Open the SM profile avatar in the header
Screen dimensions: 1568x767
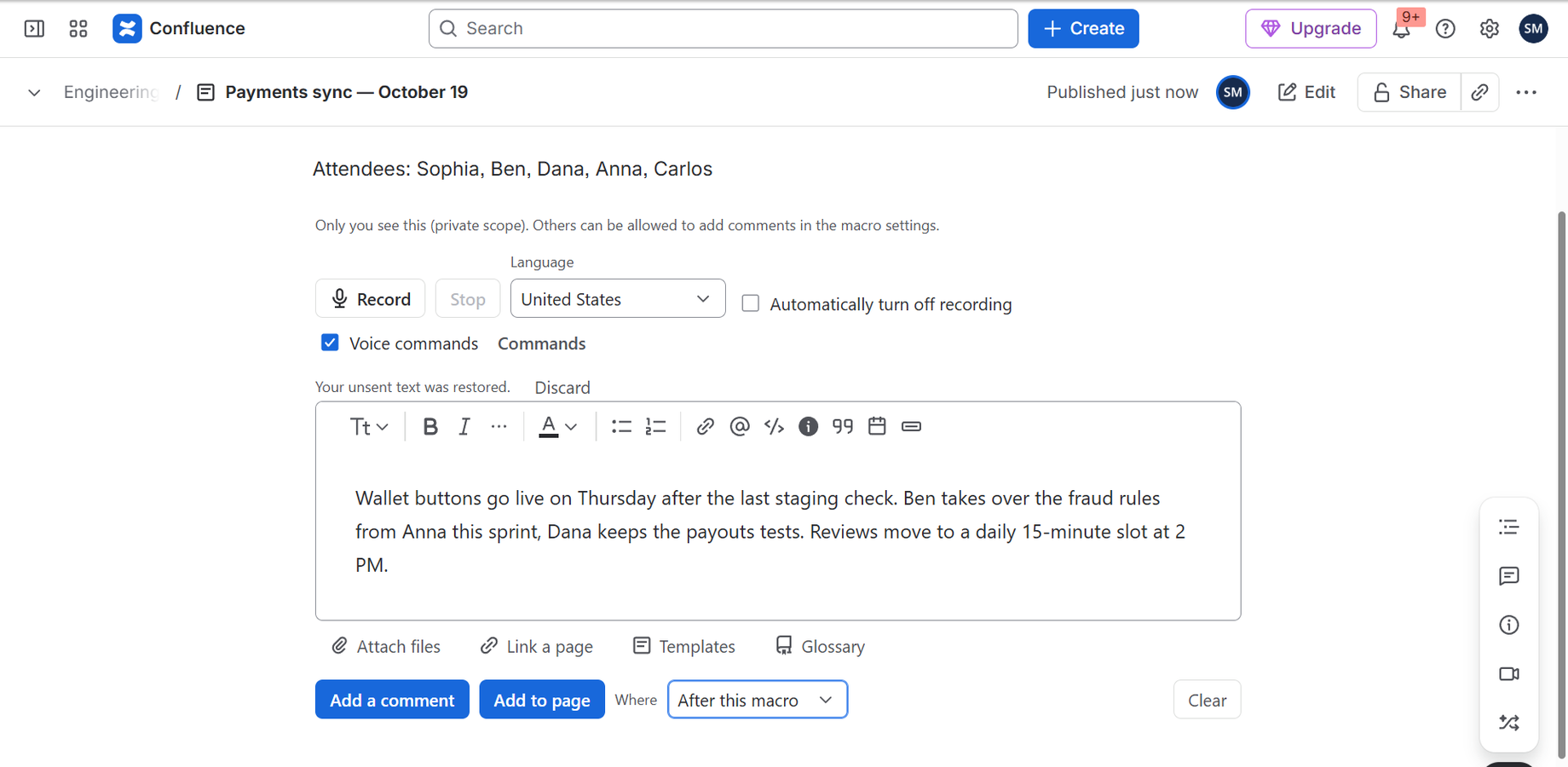tap(1533, 29)
